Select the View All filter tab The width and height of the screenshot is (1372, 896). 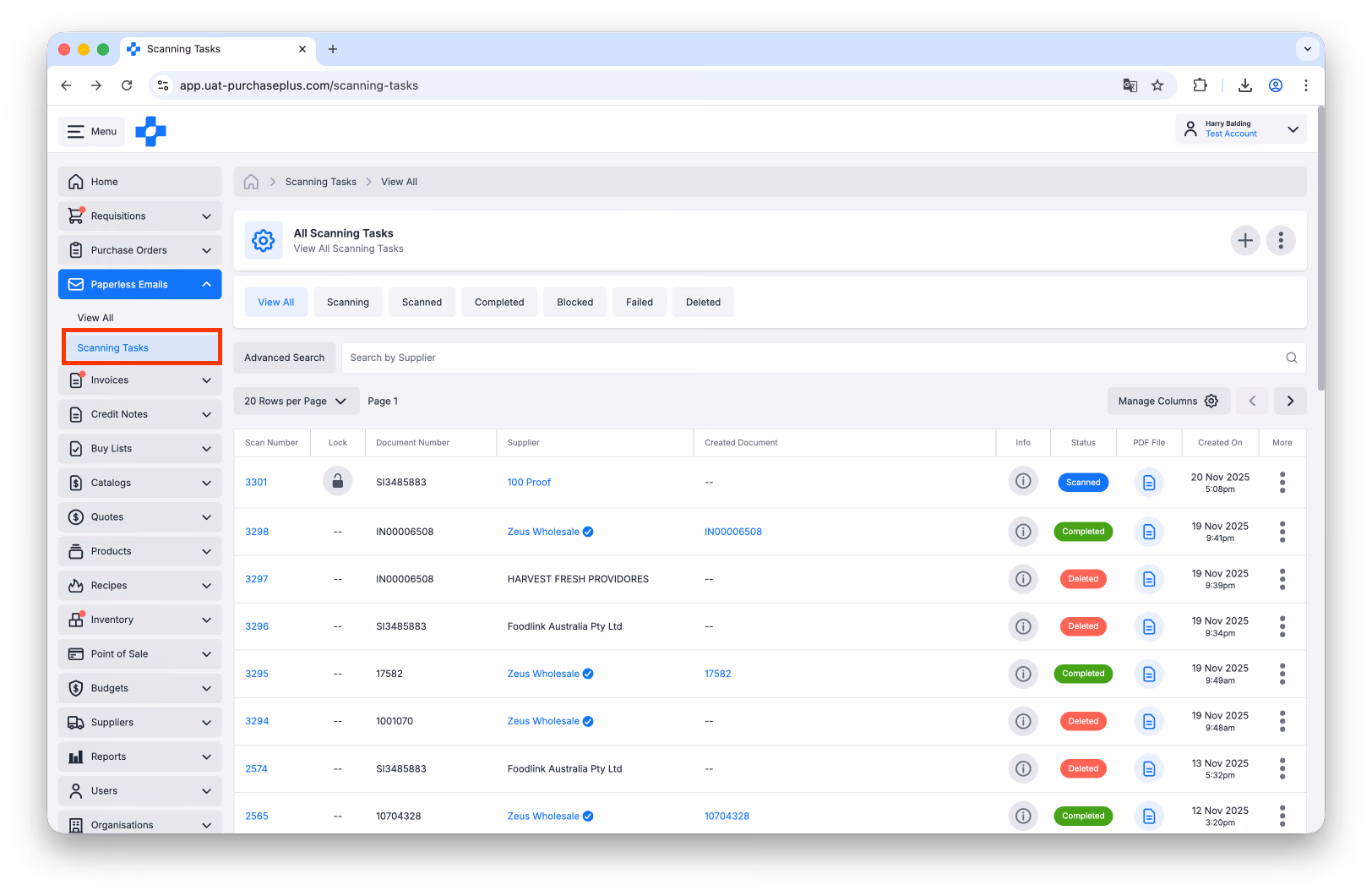(x=276, y=303)
